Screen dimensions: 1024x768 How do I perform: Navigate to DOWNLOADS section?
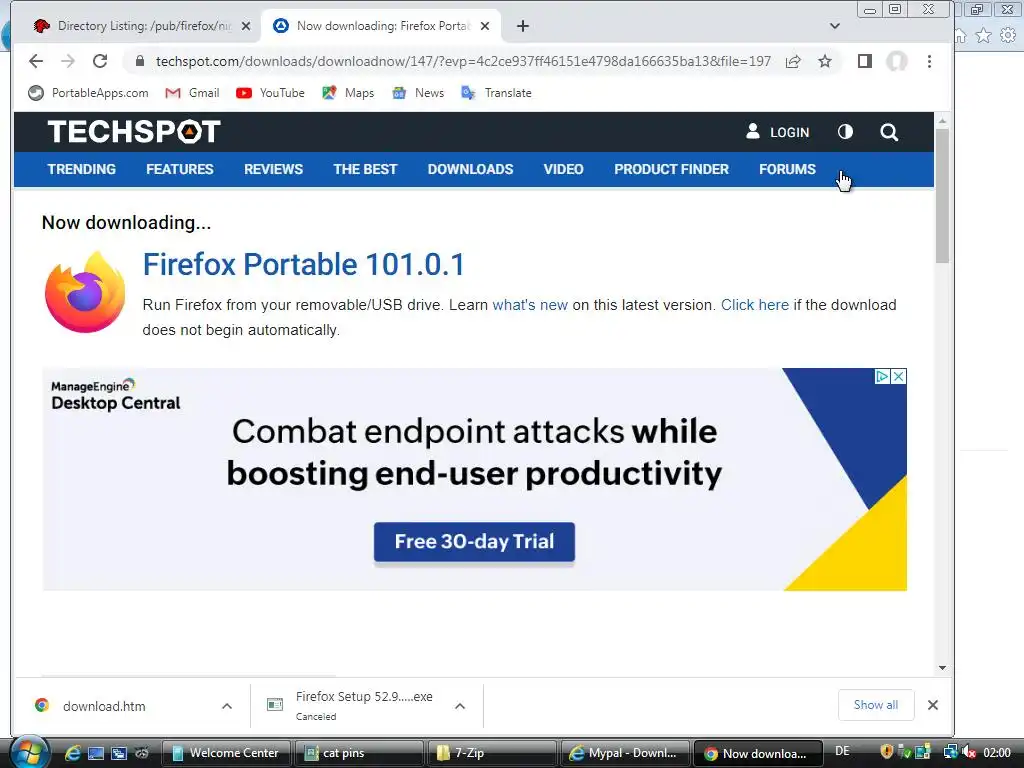tap(470, 169)
